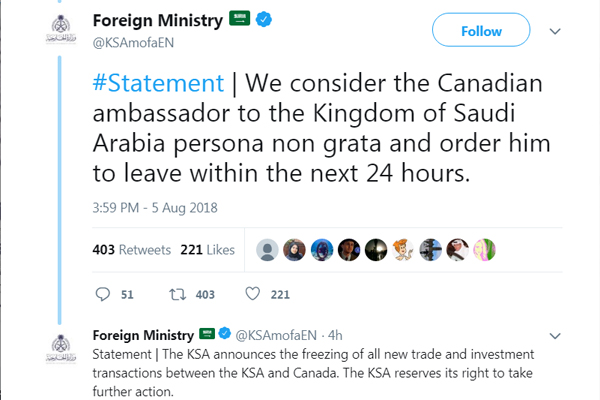Retweet the Foreign Ministry statement

[x=178, y=294]
